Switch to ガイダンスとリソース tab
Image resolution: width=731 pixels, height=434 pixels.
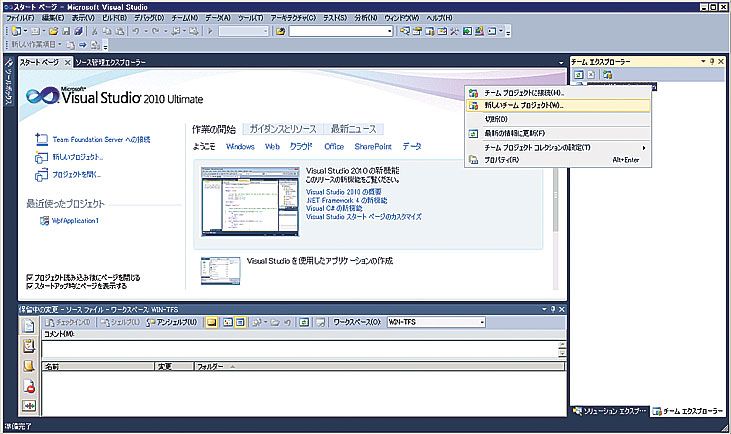point(283,129)
